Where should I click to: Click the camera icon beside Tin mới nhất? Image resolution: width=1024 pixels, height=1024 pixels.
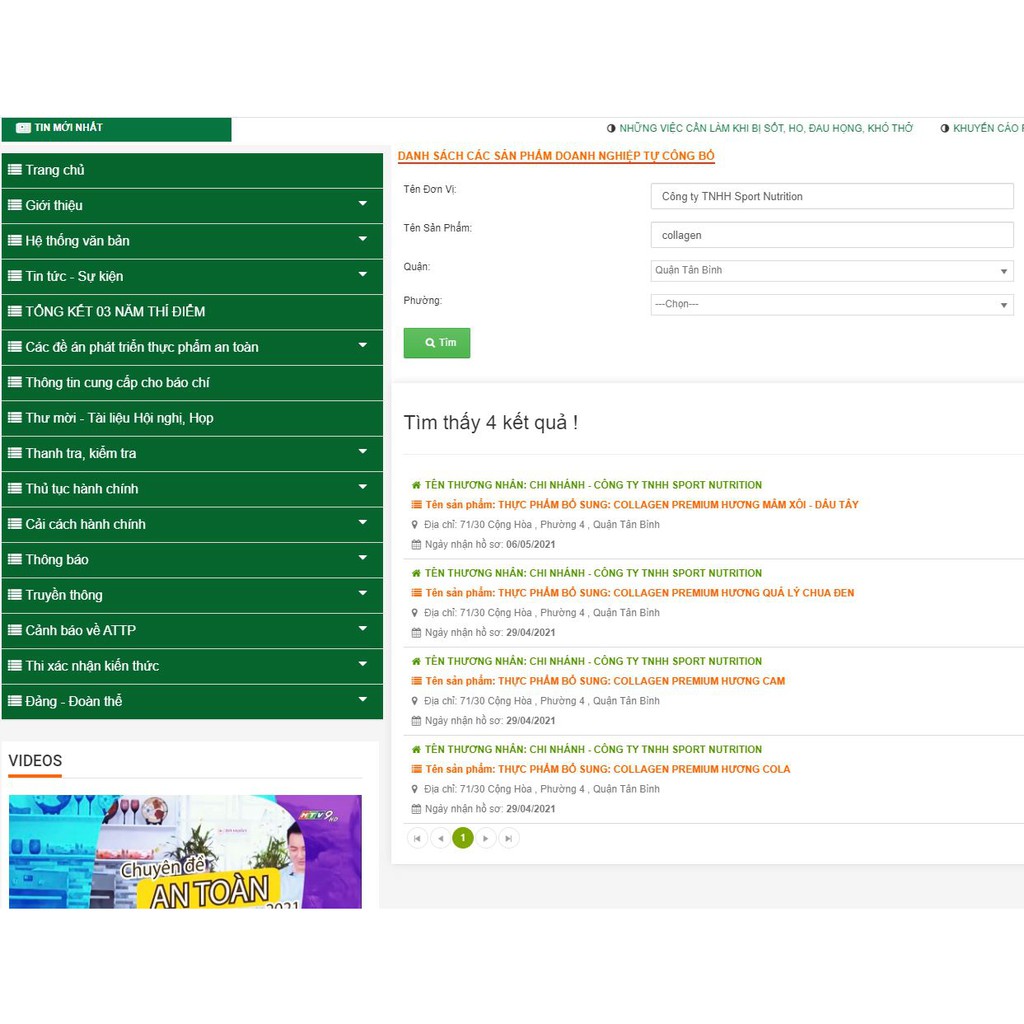pyautogui.click(x=23, y=128)
